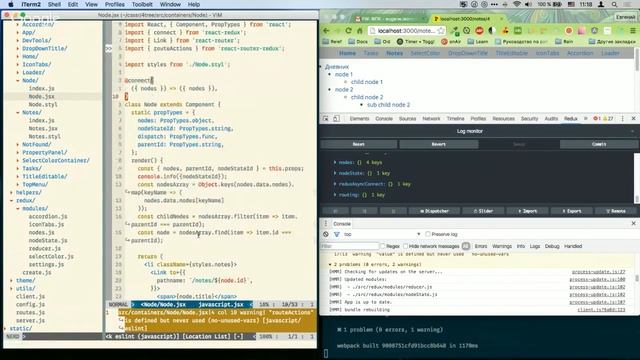This screenshot has width=640, height=360.
Task: Expand the helpers/ folder
Action: pos(11,192)
